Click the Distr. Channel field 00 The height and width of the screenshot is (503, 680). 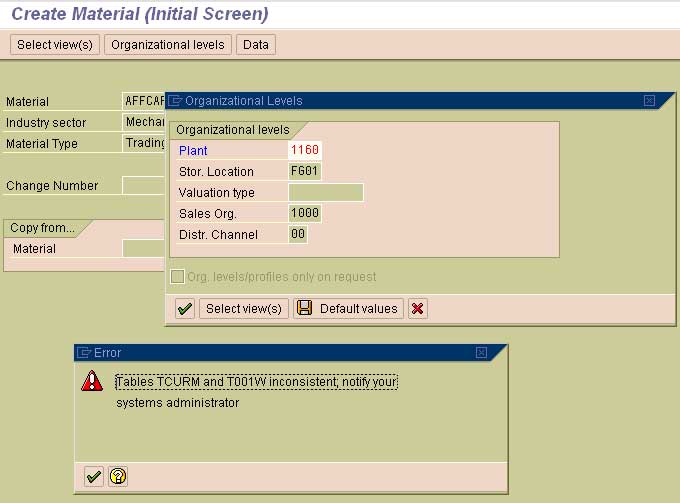click(298, 235)
